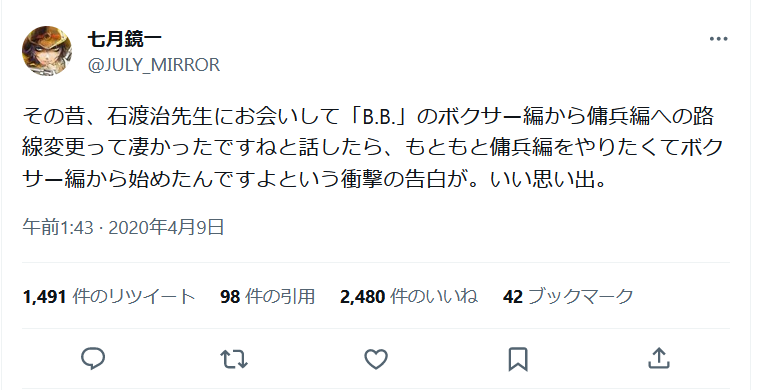The height and width of the screenshot is (390, 782).
Task: Click the tweet's middle line starting 線変更って
Action: tap(373, 148)
